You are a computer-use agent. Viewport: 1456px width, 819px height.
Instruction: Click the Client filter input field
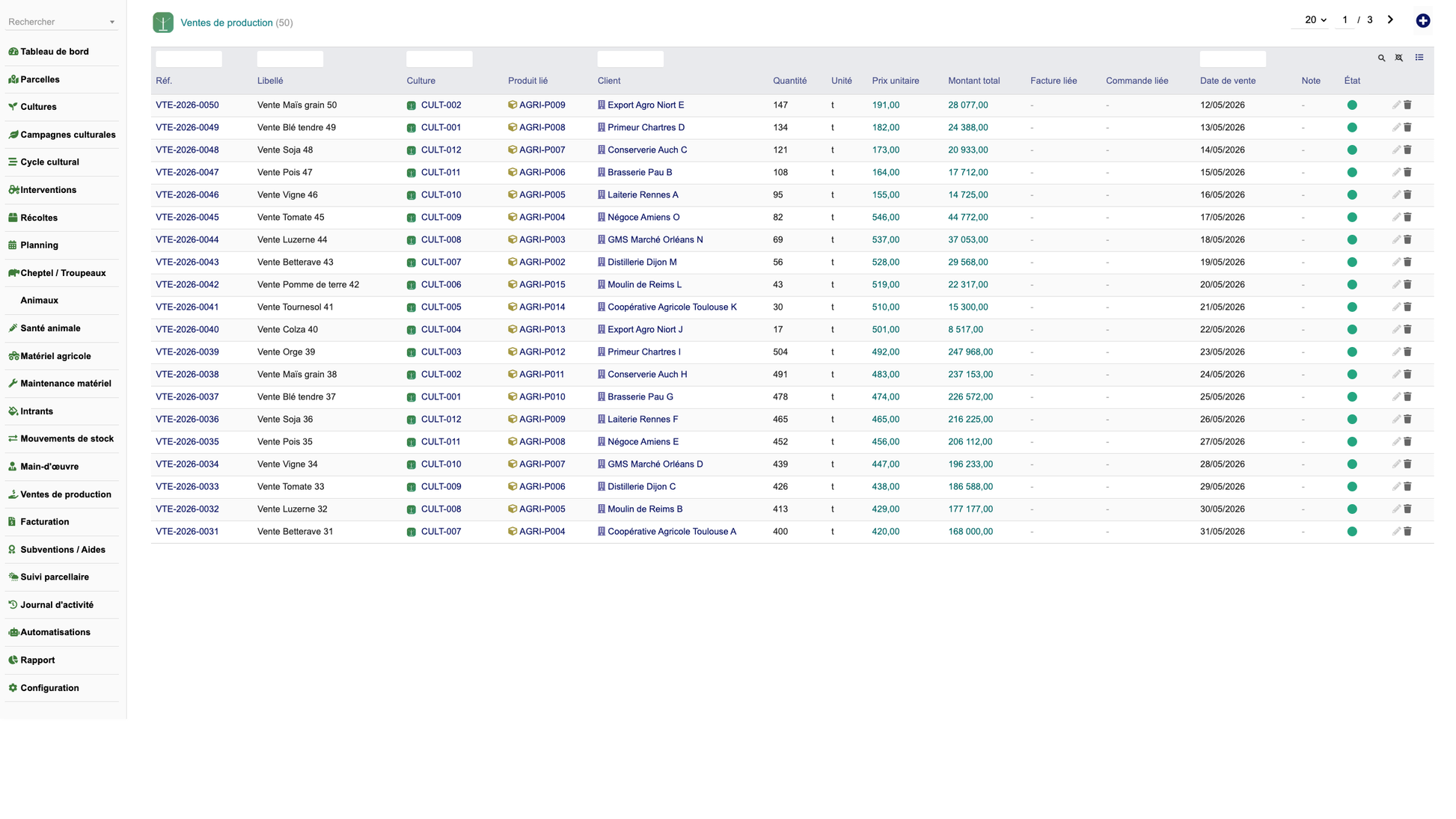pos(631,58)
